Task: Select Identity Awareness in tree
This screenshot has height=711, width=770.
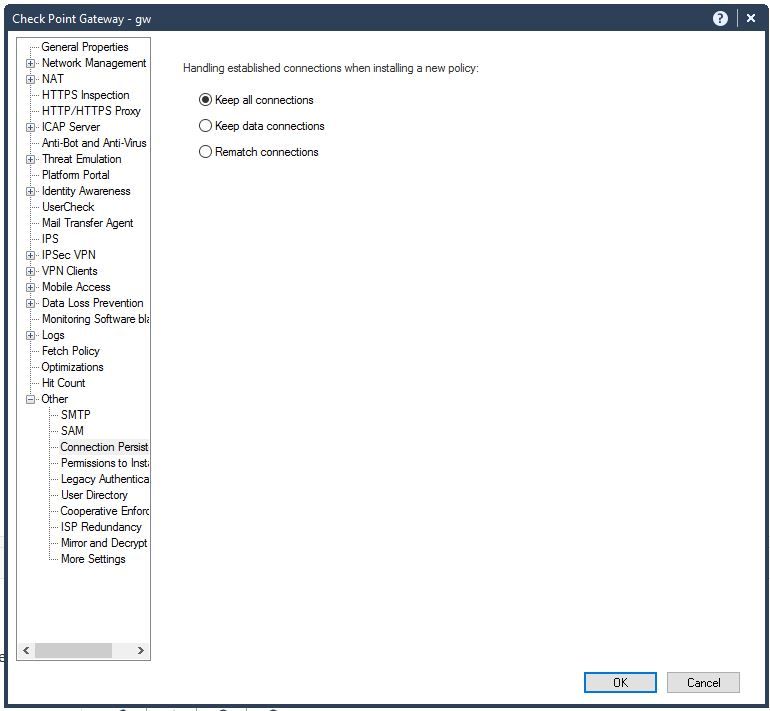Action: pos(86,191)
